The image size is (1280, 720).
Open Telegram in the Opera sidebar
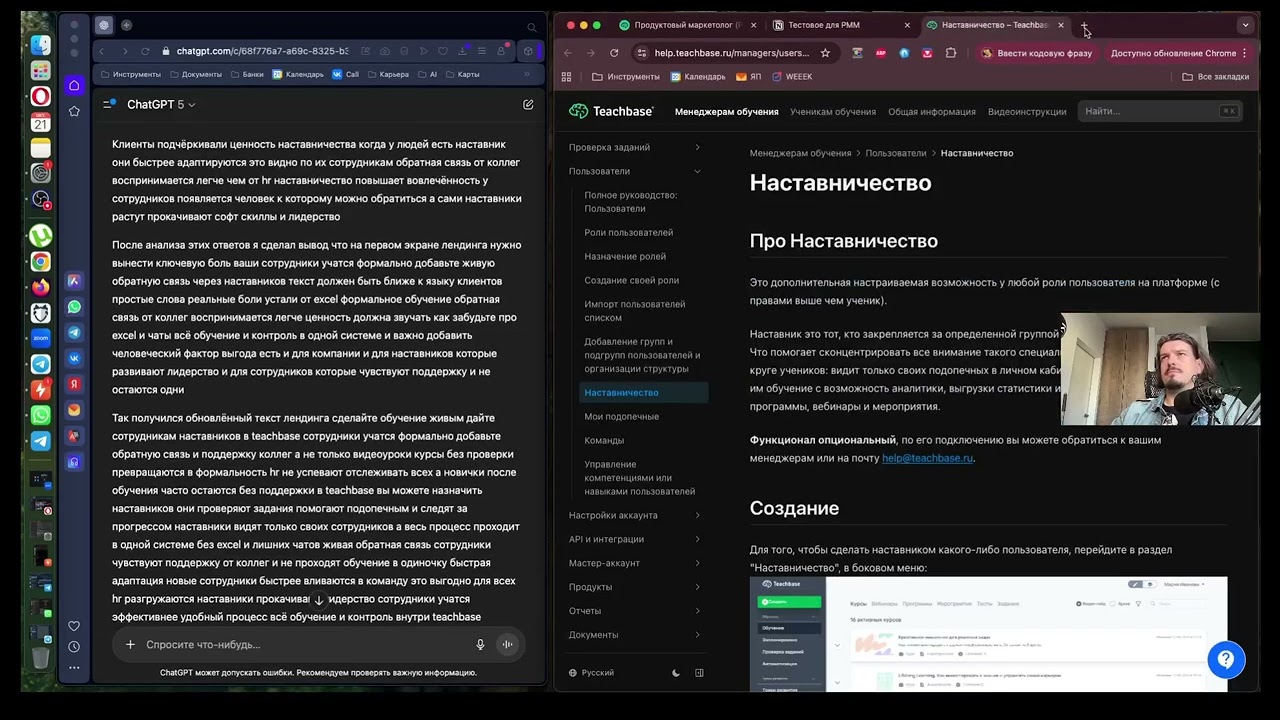(74, 333)
